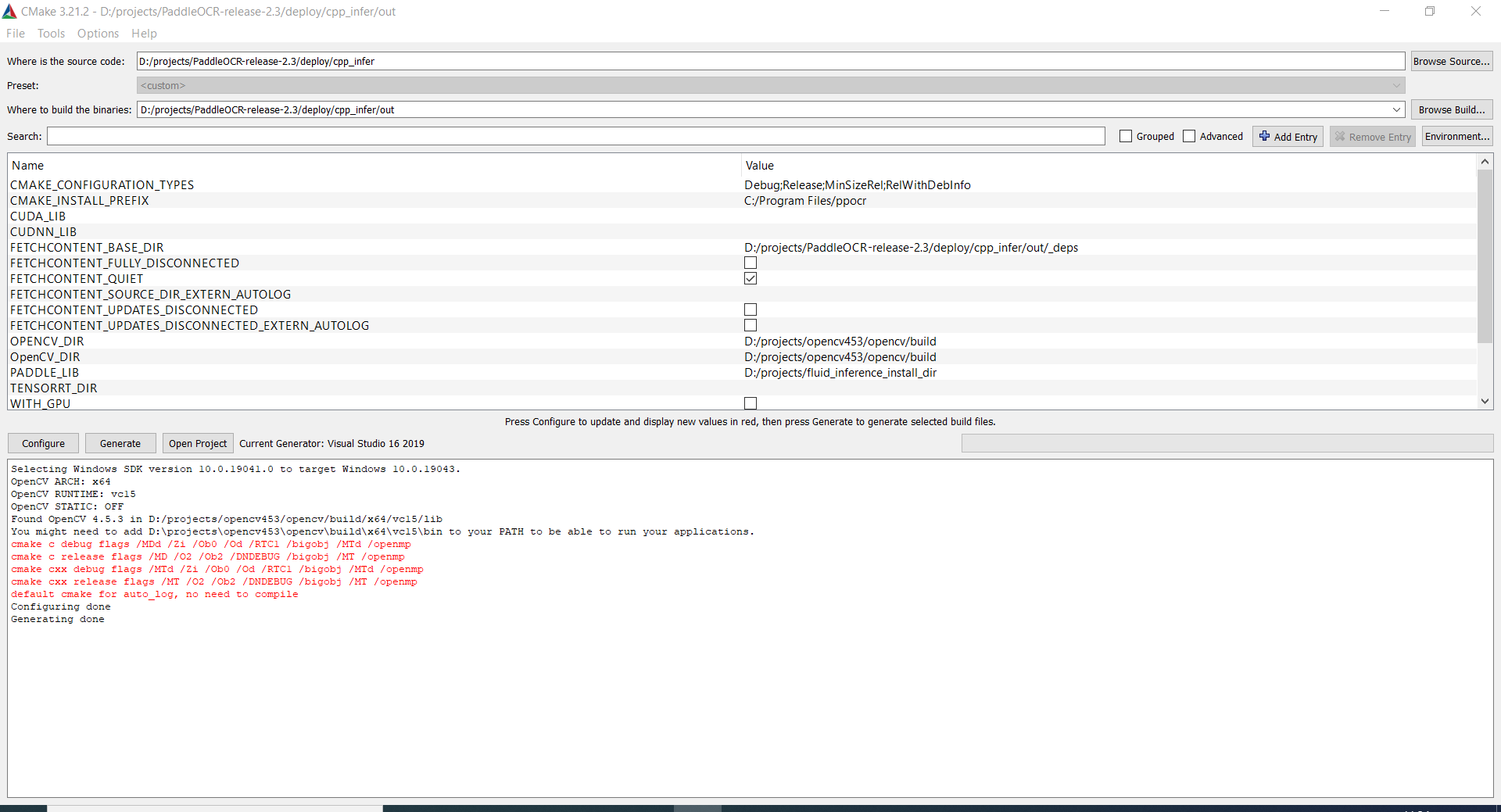Open the Tools menu
Screen dimensions: 1501x812
[x=51, y=33]
